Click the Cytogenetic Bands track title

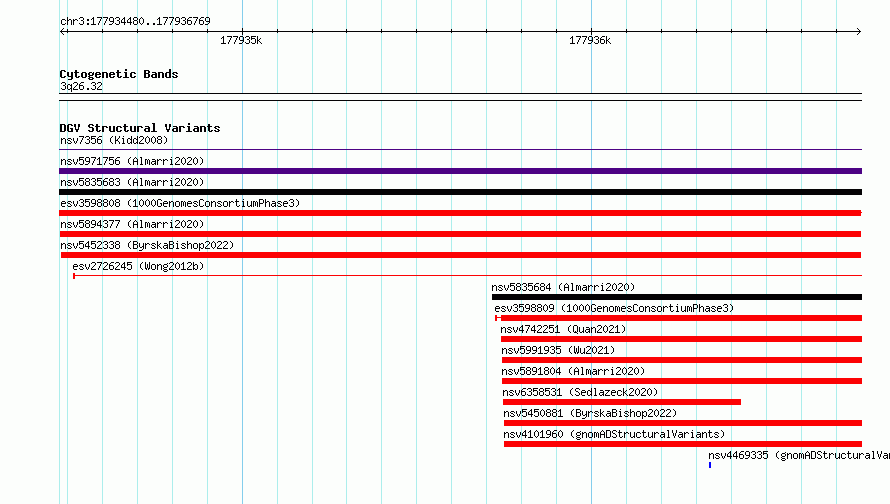(x=119, y=74)
